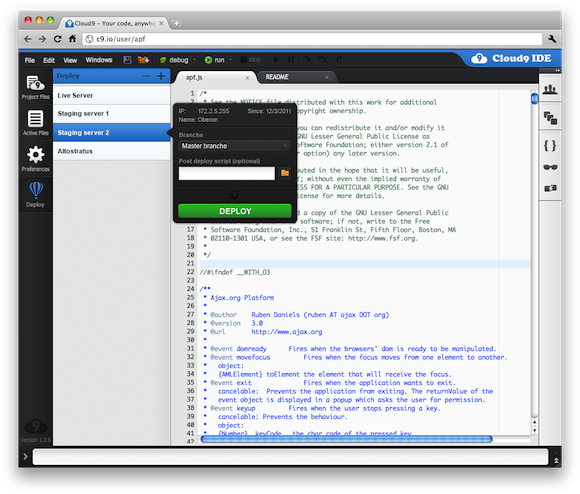Click the glasses icon in right panel
The height and width of the screenshot is (494, 580).
coord(550,167)
